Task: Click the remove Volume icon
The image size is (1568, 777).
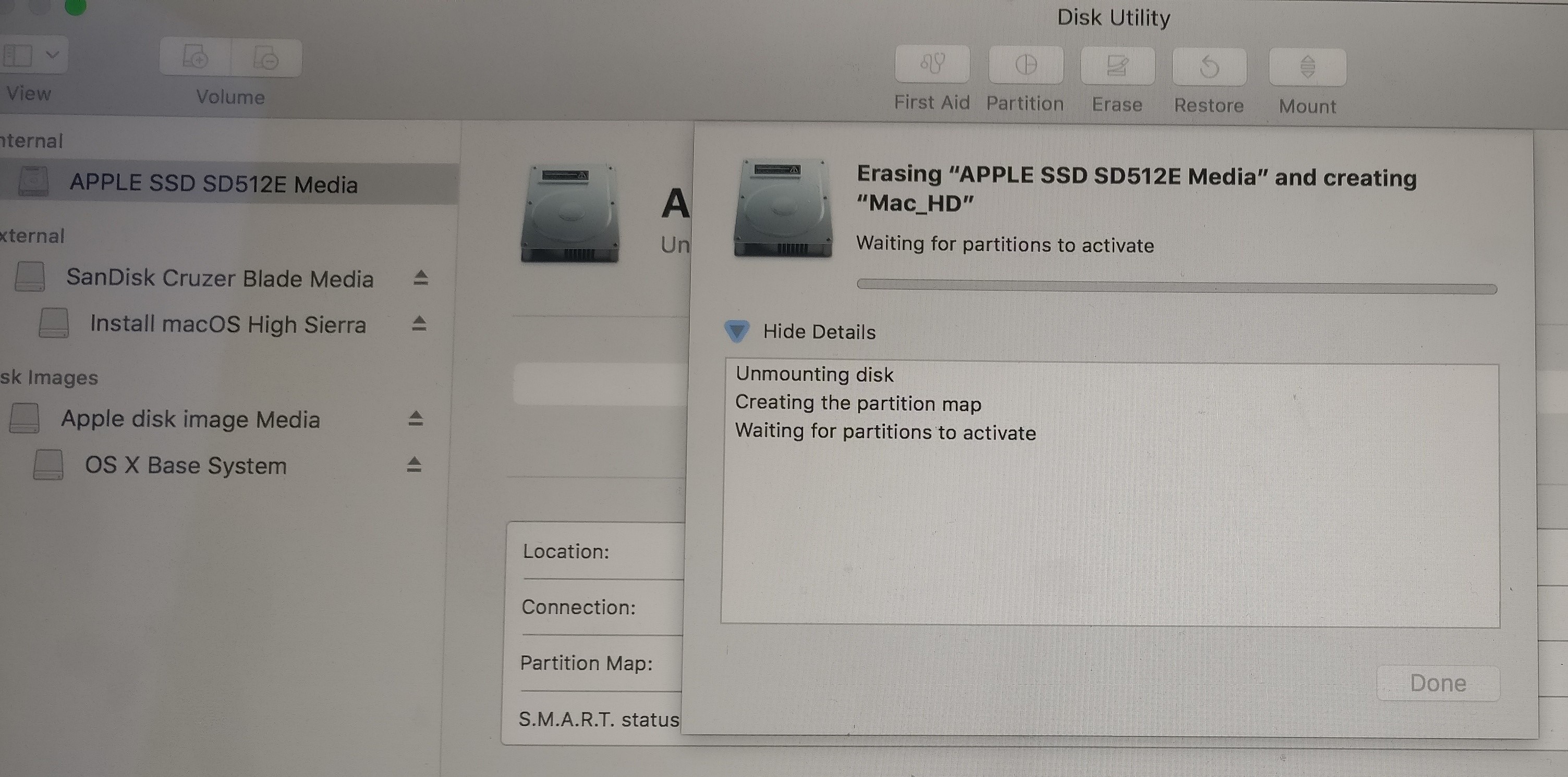Action: (x=266, y=58)
